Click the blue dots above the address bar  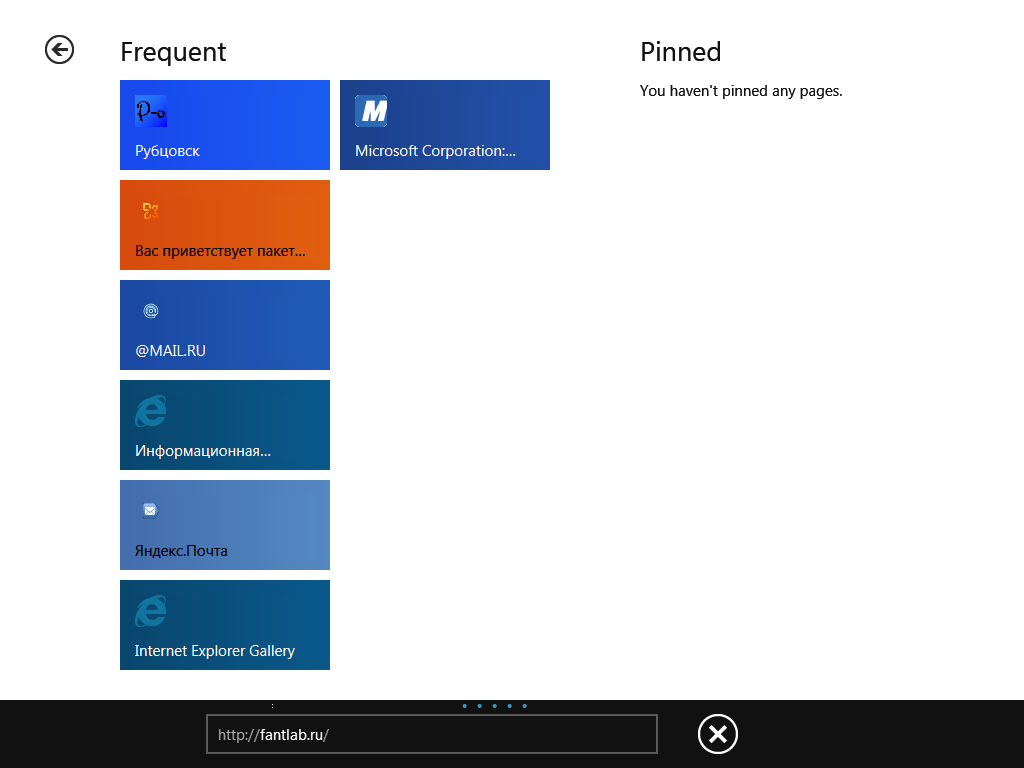pos(495,706)
